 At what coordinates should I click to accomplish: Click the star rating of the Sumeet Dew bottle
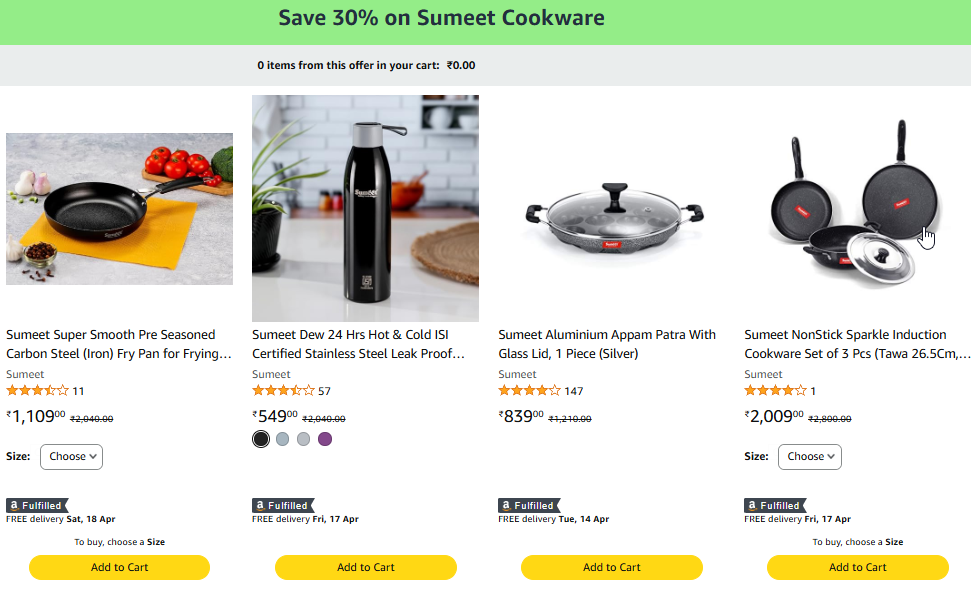tap(283, 391)
